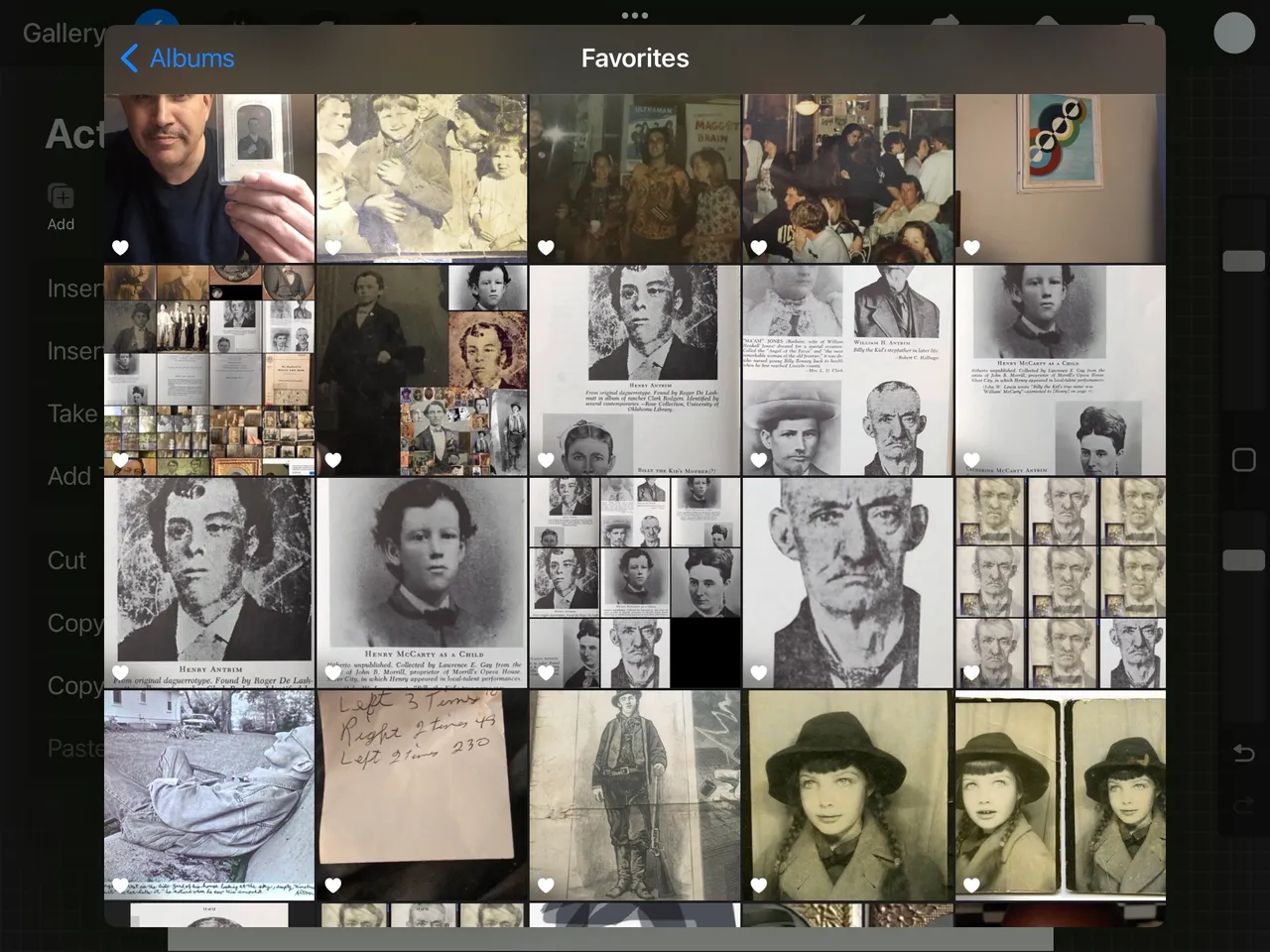
Task: Select crowded party group photo
Action: pos(847,178)
